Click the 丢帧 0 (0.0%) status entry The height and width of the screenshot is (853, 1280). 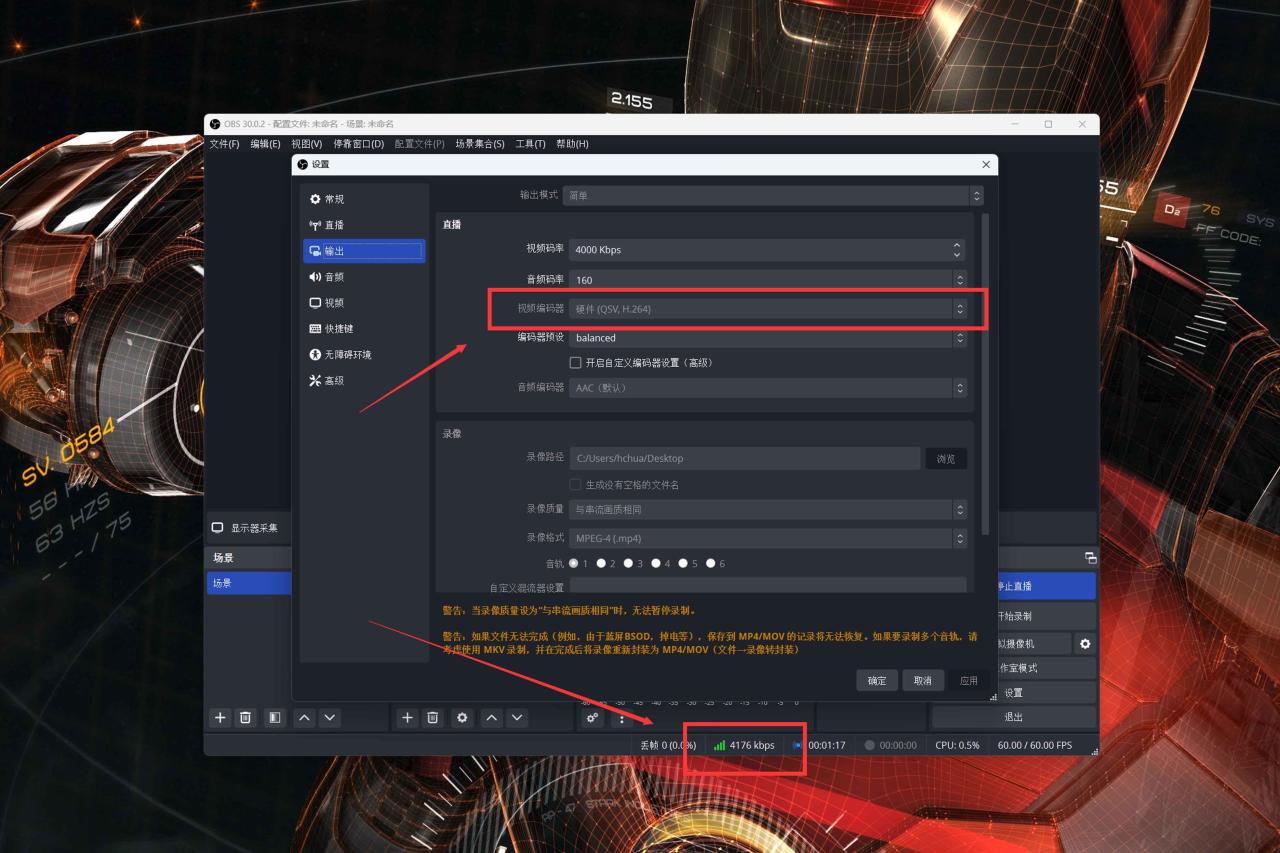(668, 745)
